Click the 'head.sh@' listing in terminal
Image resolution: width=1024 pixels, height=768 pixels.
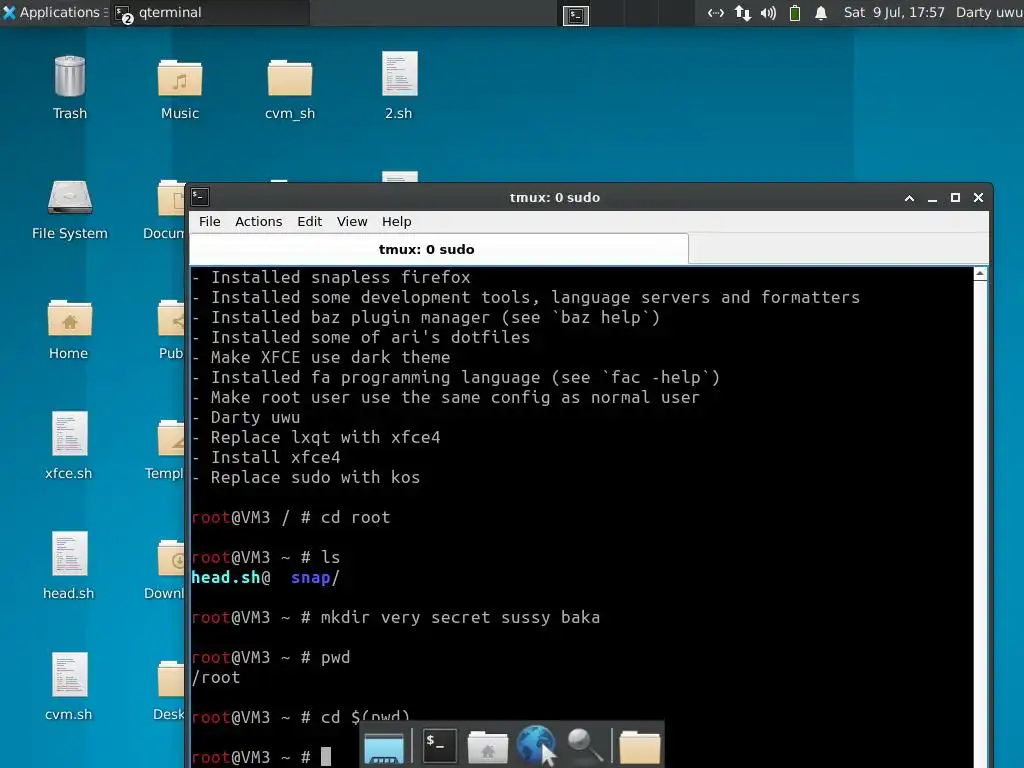[x=231, y=577]
